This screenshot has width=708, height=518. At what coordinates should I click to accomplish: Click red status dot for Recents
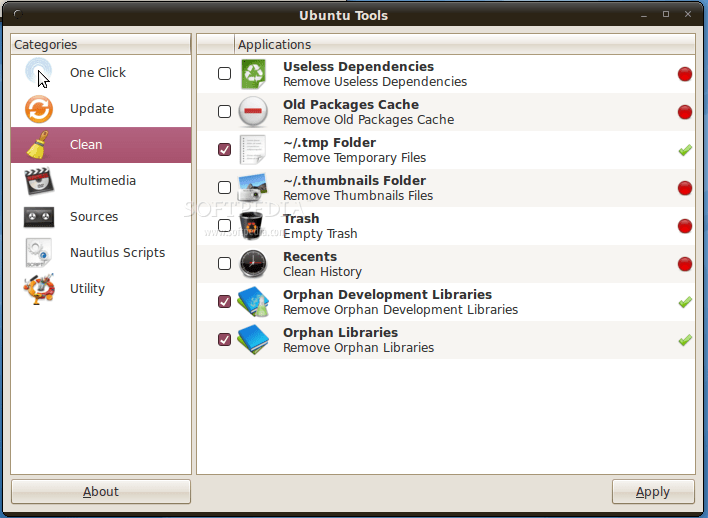tap(685, 264)
